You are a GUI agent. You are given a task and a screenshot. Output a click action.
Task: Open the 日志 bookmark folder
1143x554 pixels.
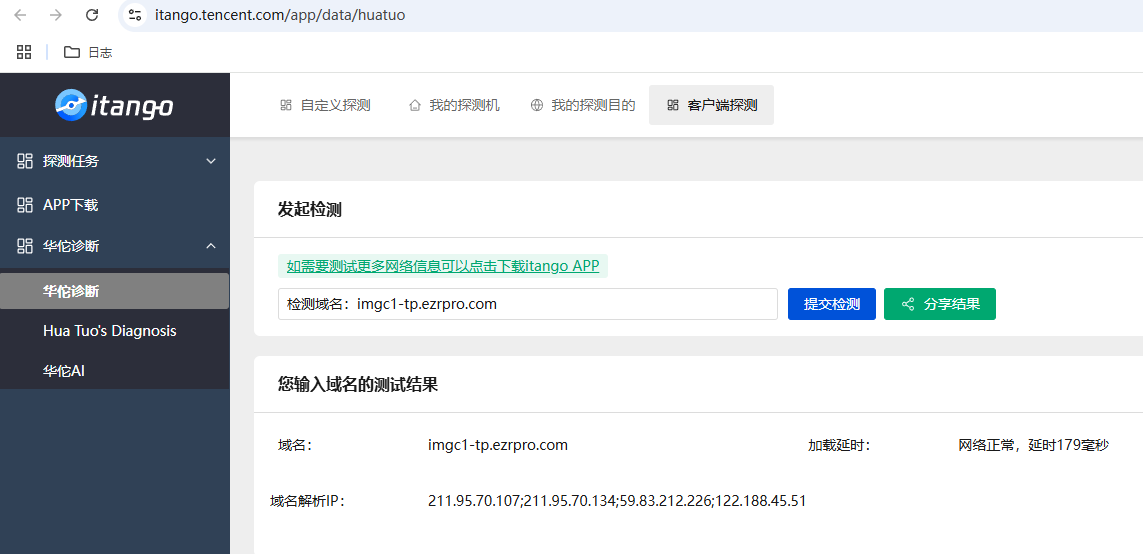tap(87, 52)
